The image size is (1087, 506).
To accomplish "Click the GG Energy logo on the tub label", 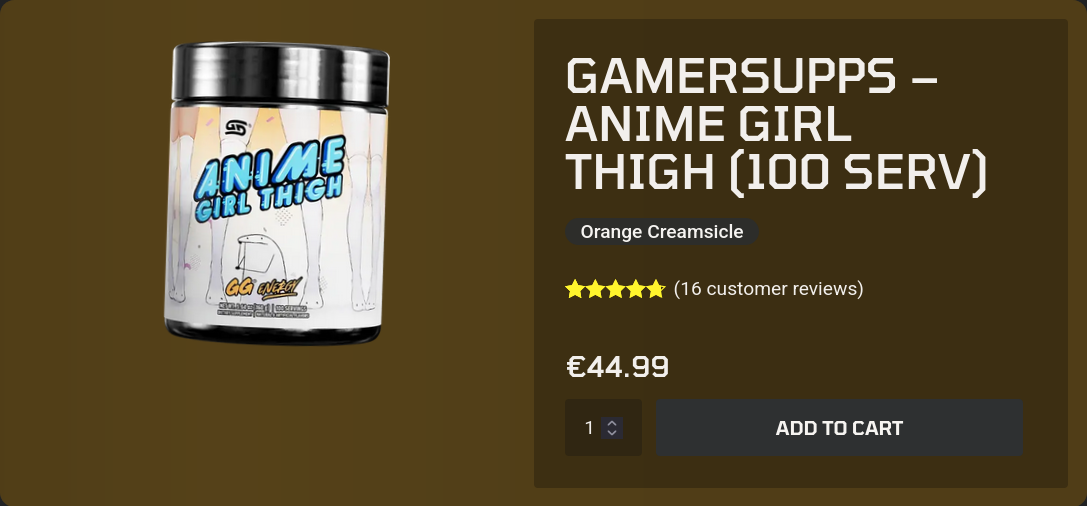I will tap(263, 288).
